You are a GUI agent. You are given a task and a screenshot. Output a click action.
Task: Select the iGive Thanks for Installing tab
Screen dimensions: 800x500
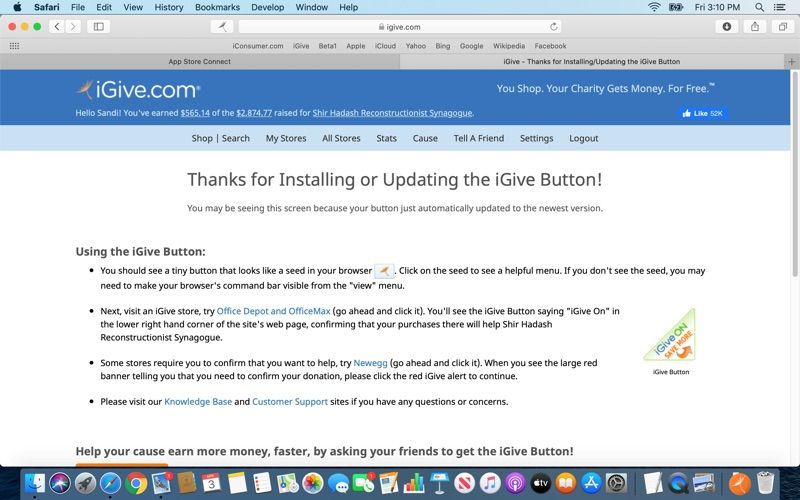tap(591, 62)
